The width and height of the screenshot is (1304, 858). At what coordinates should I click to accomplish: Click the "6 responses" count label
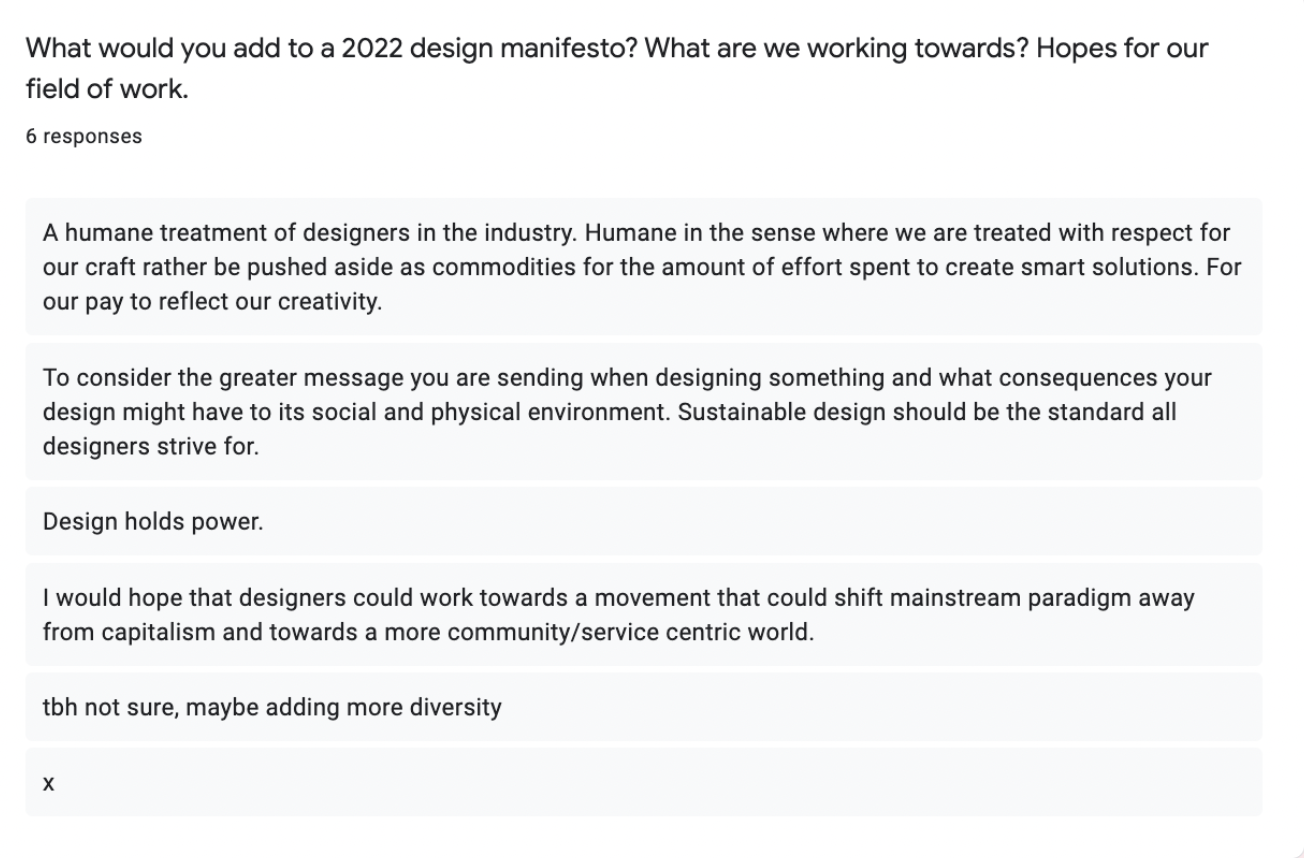84,136
